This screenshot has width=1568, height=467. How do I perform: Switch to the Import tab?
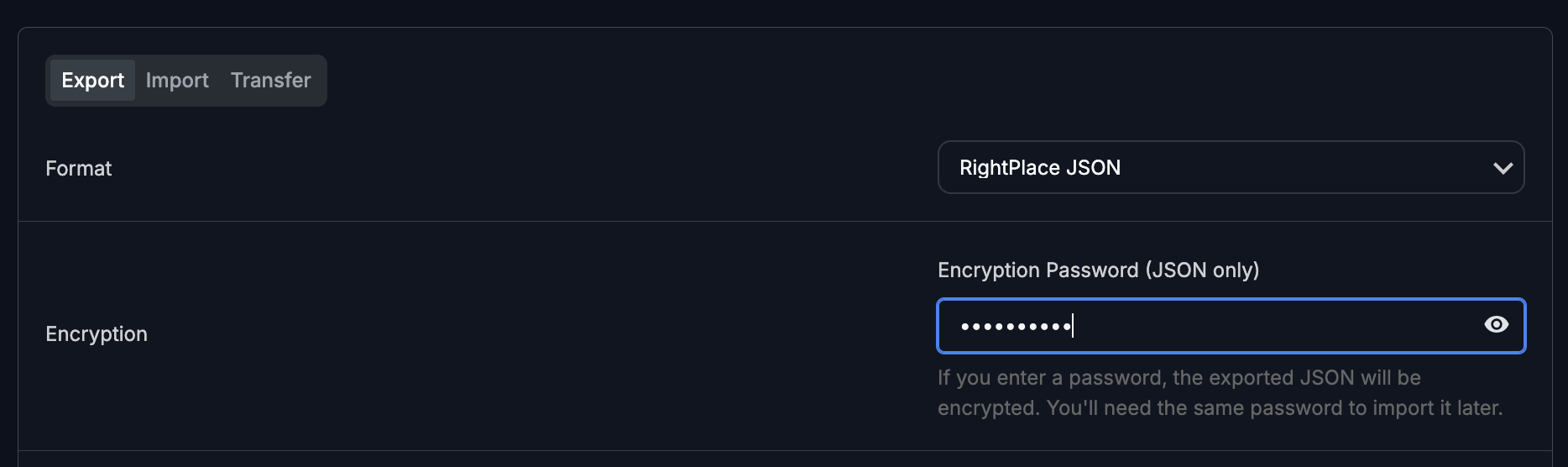[x=177, y=81]
